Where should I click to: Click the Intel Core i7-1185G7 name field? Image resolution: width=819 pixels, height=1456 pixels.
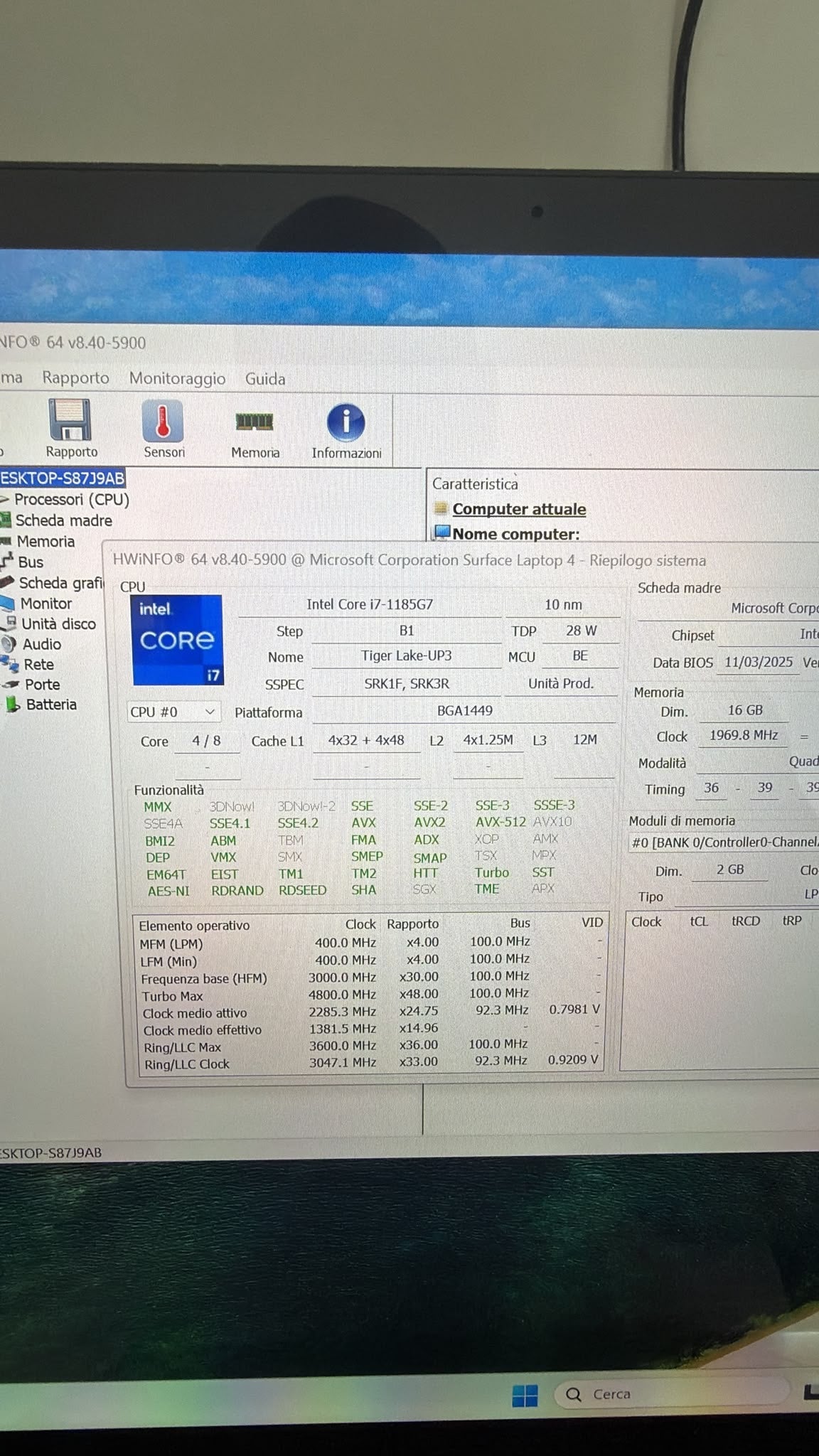(370, 604)
